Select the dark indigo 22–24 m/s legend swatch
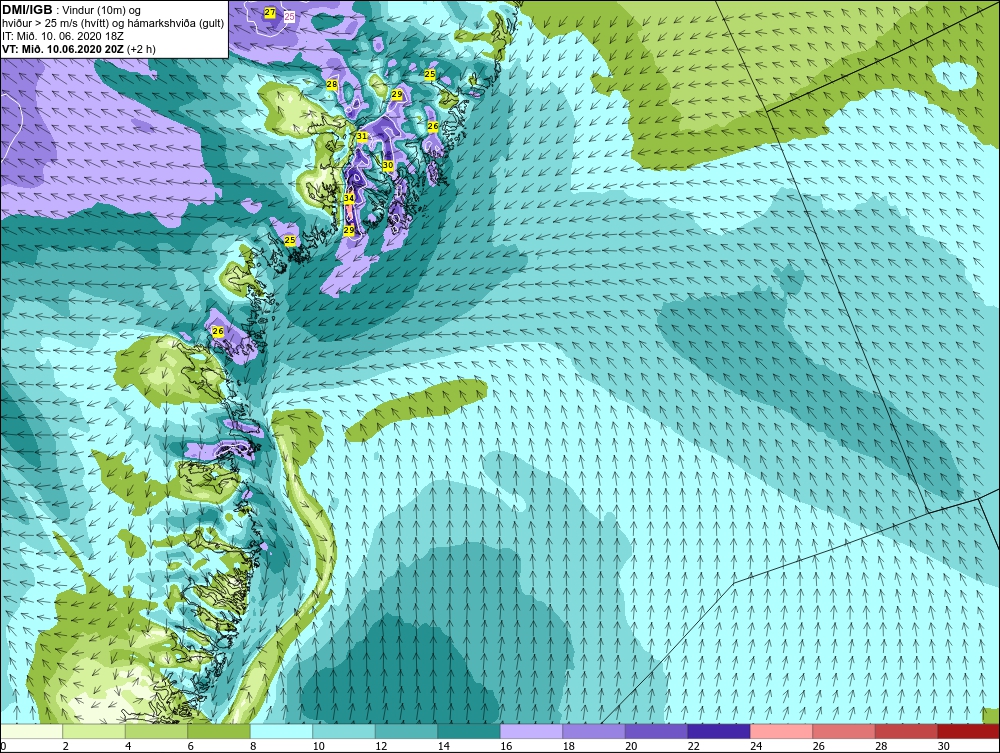This screenshot has height=753, width=1000. (x=719, y=731)
